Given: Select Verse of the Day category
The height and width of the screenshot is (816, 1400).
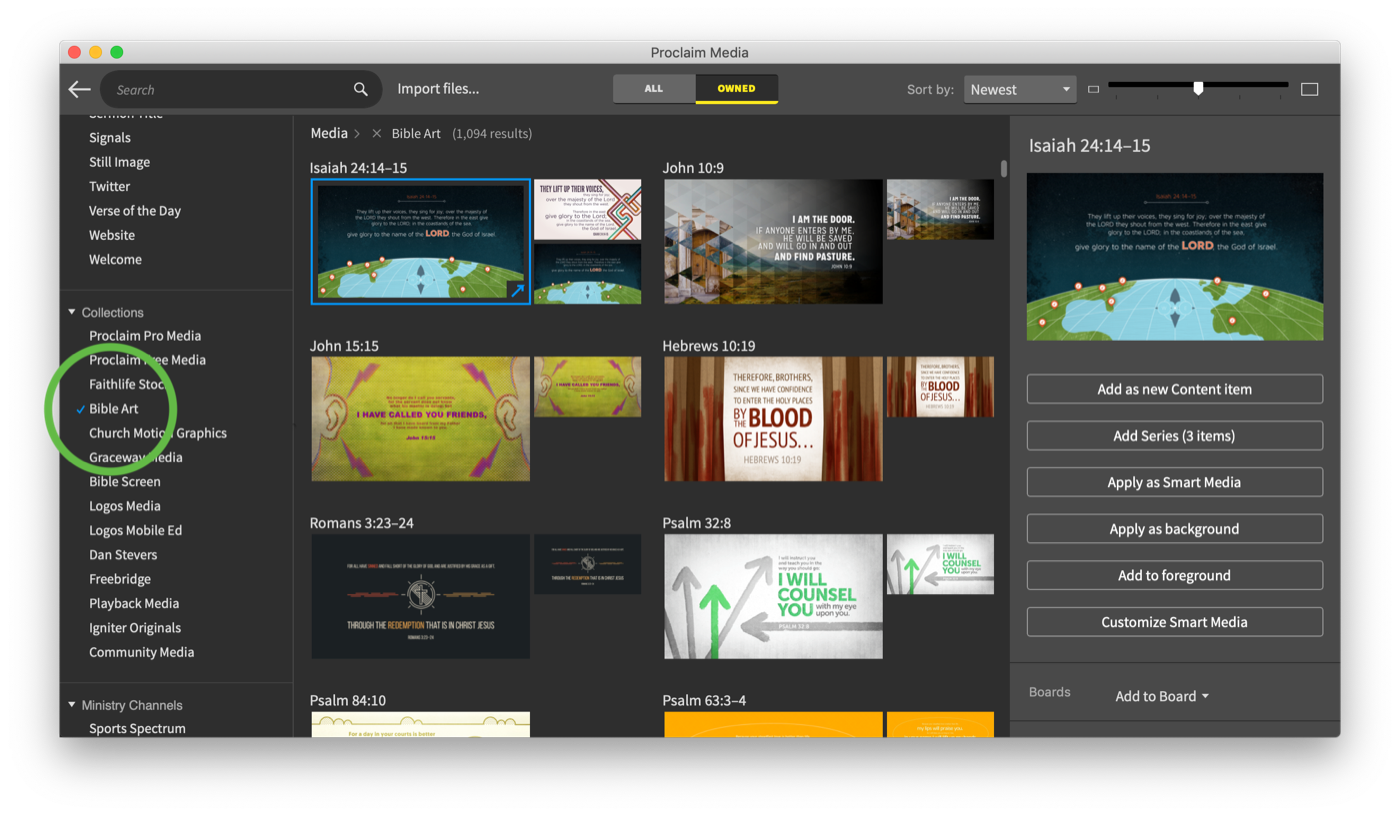Looking at the screenshot, I should 135,210.
